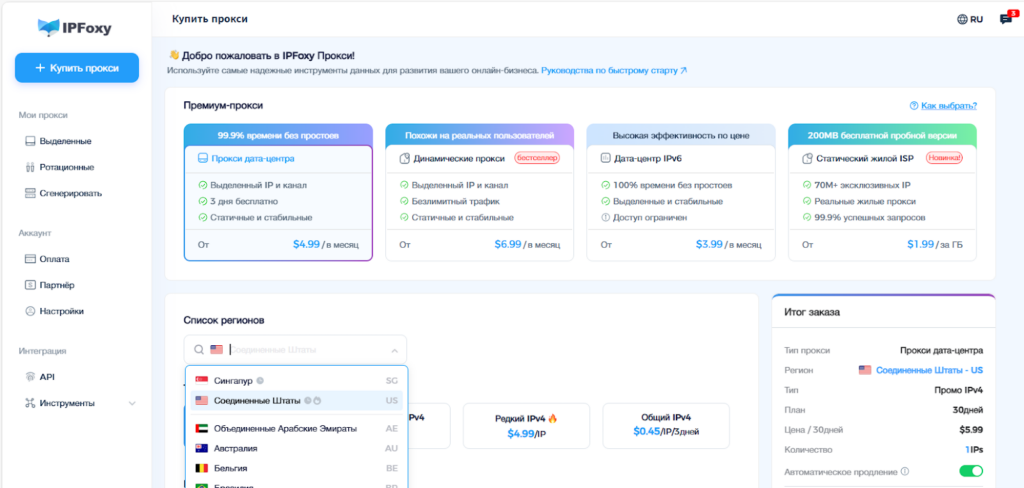Toggle the Автоматическое продление switch
Screen dimensions: 1024x488
coord(970,471)
